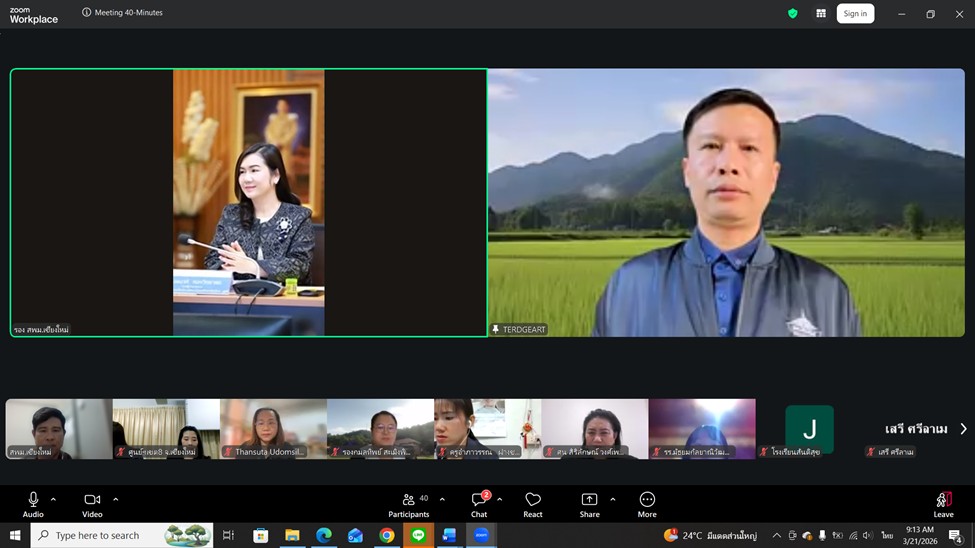Click the taskbar search box
This screenshot has height=548, width=975.
click(x=122, y=535)
